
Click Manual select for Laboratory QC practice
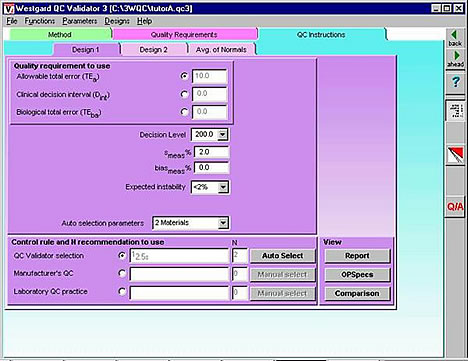pos(282,293)
